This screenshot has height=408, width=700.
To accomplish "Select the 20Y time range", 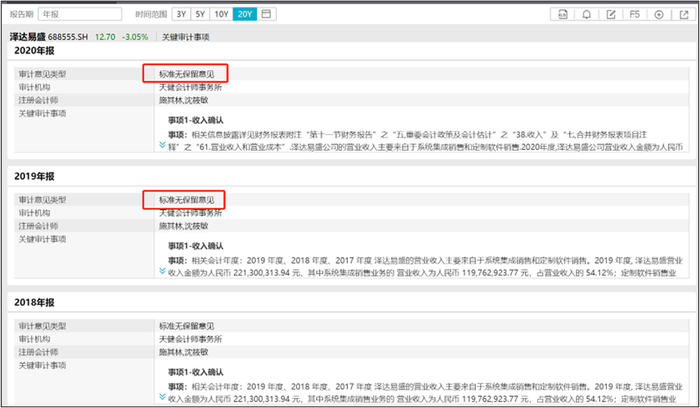I will (245, 14).
